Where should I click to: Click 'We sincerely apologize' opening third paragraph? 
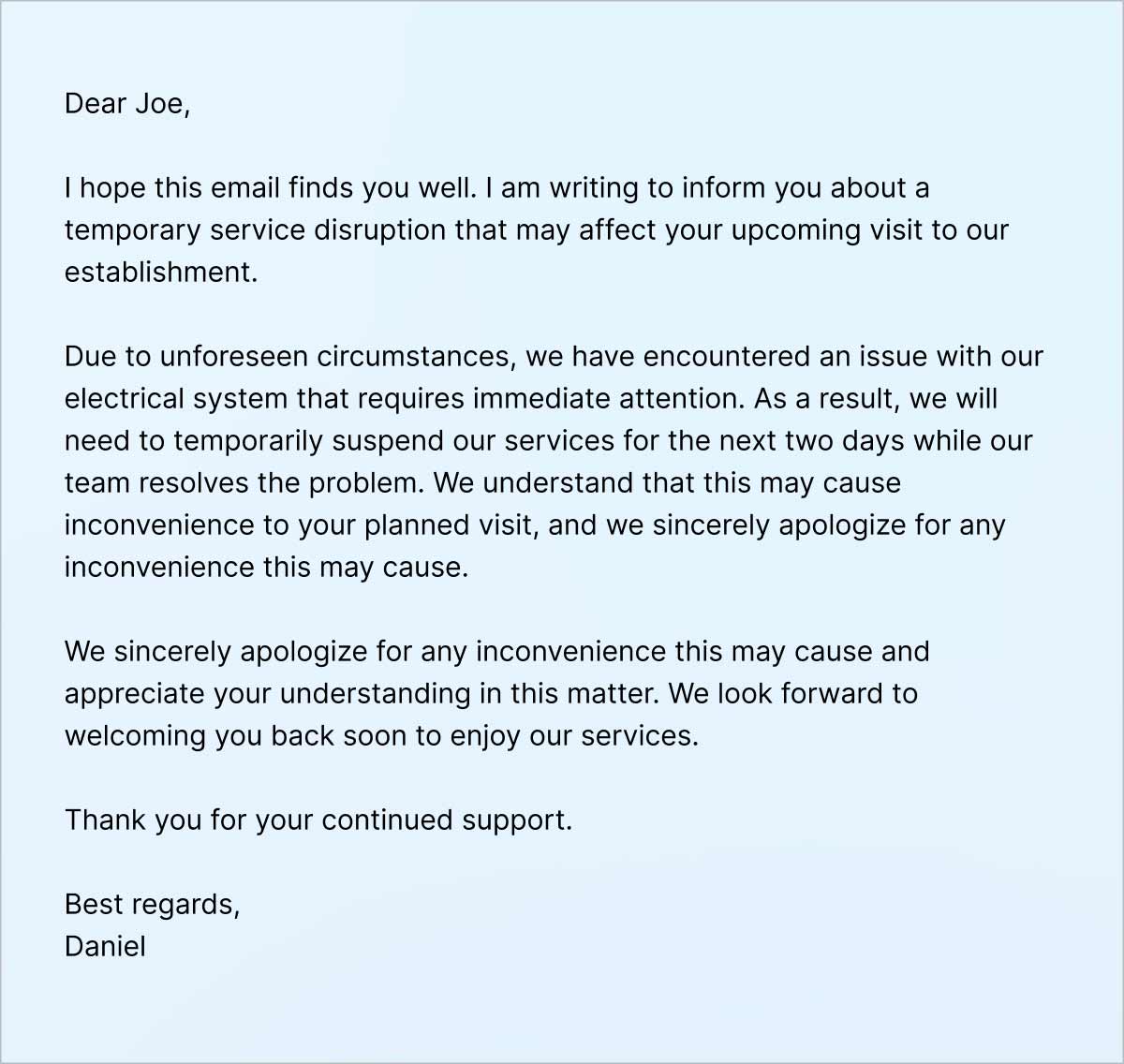coord(216,652)
